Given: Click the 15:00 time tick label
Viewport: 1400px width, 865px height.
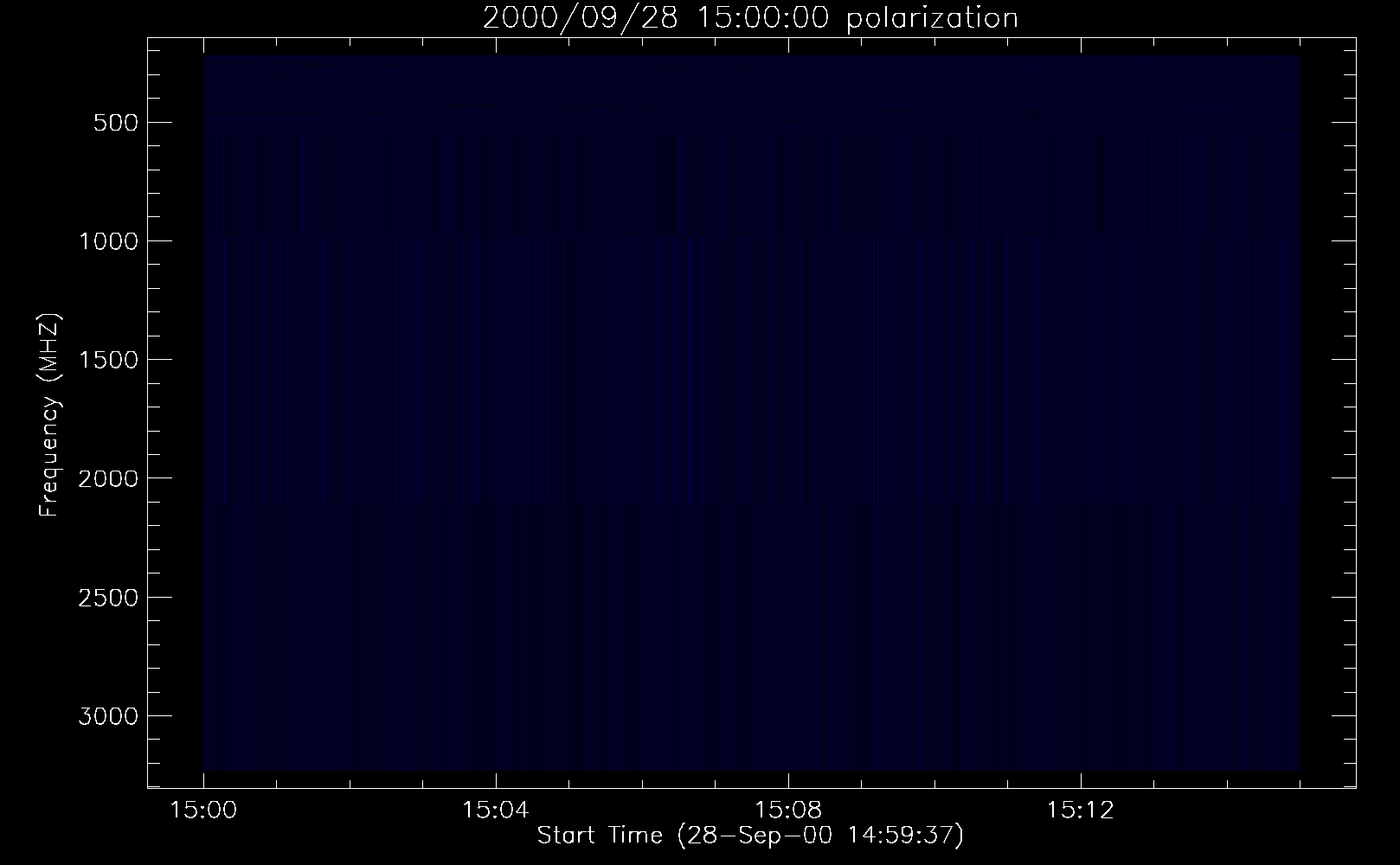Looking at the screenshot, I should pos(203,811).
